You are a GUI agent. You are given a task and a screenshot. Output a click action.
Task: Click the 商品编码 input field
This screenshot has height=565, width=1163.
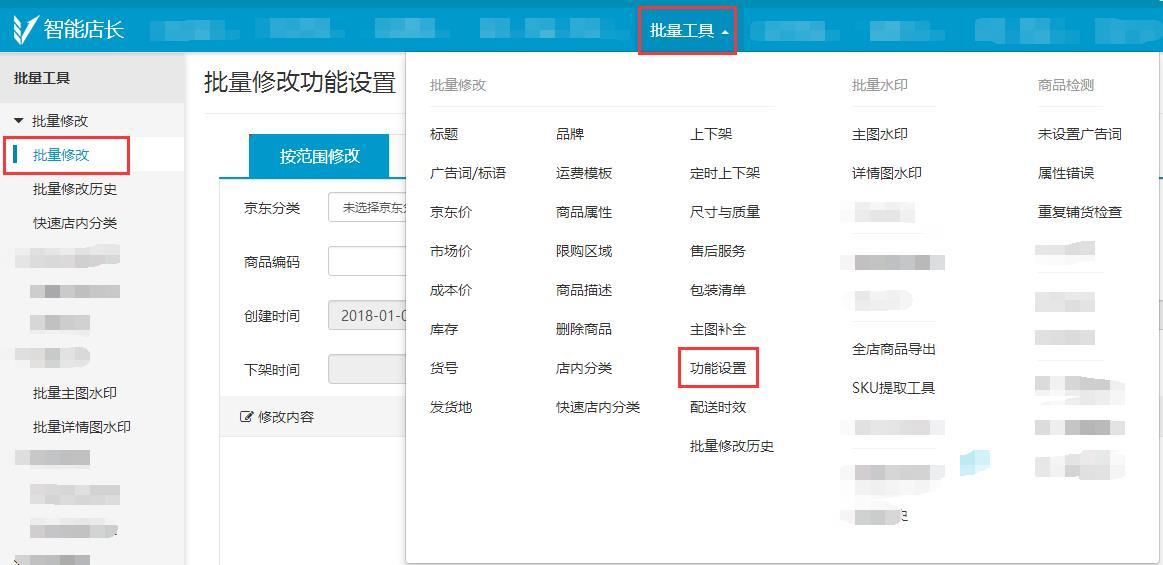point(368,262)
